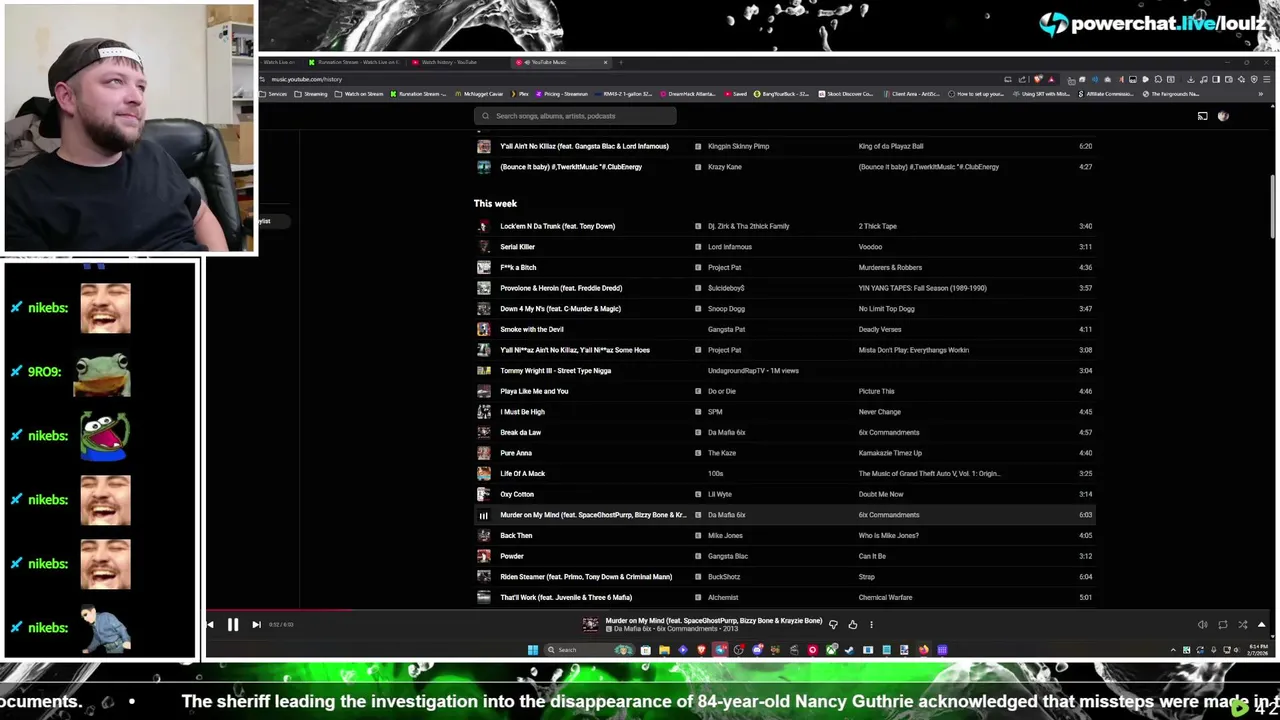Cast to a device icon
Screen dimensions: 1280x720
[1202, 116]
